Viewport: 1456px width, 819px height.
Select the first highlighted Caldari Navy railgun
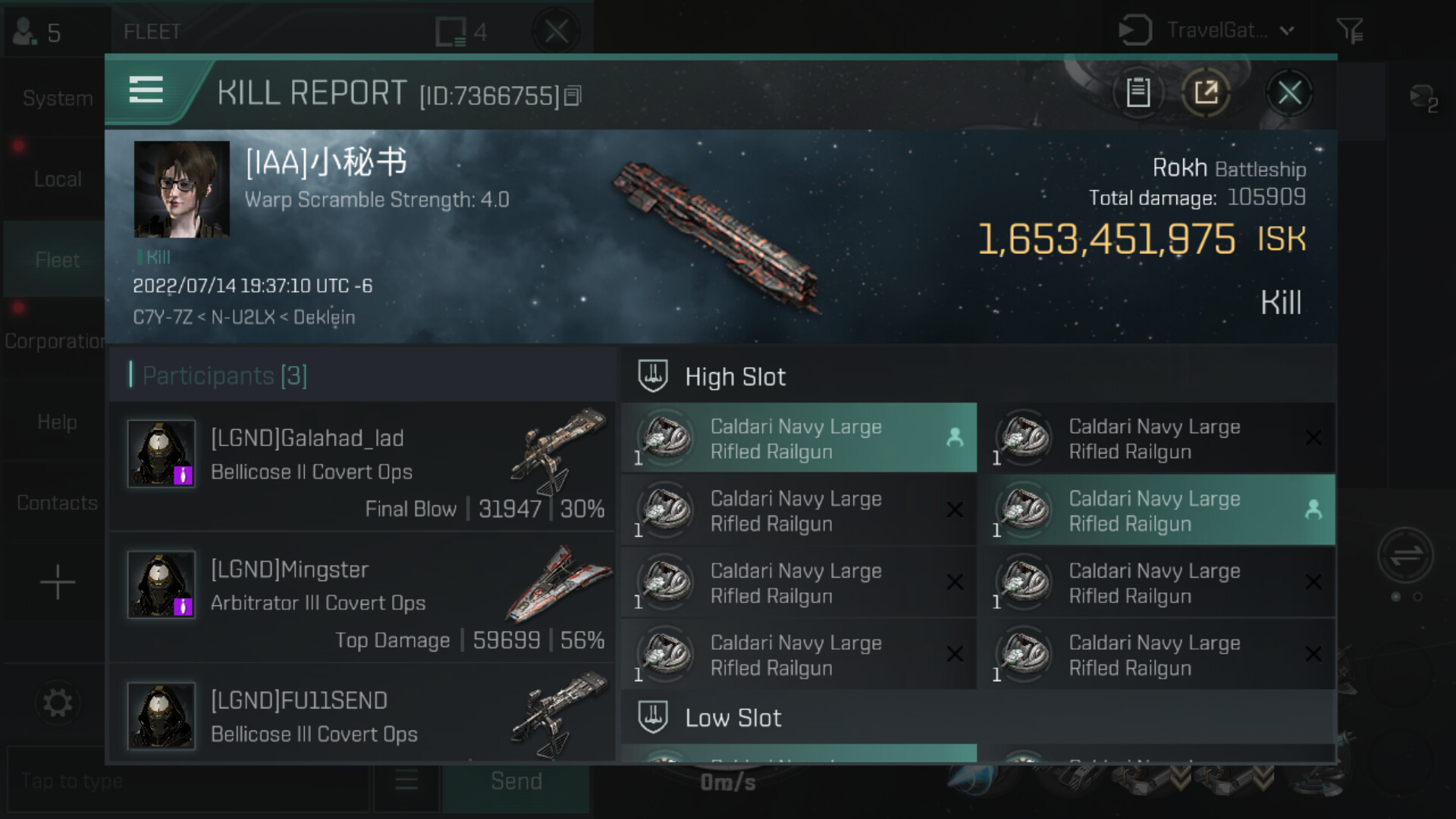[799, 438]
